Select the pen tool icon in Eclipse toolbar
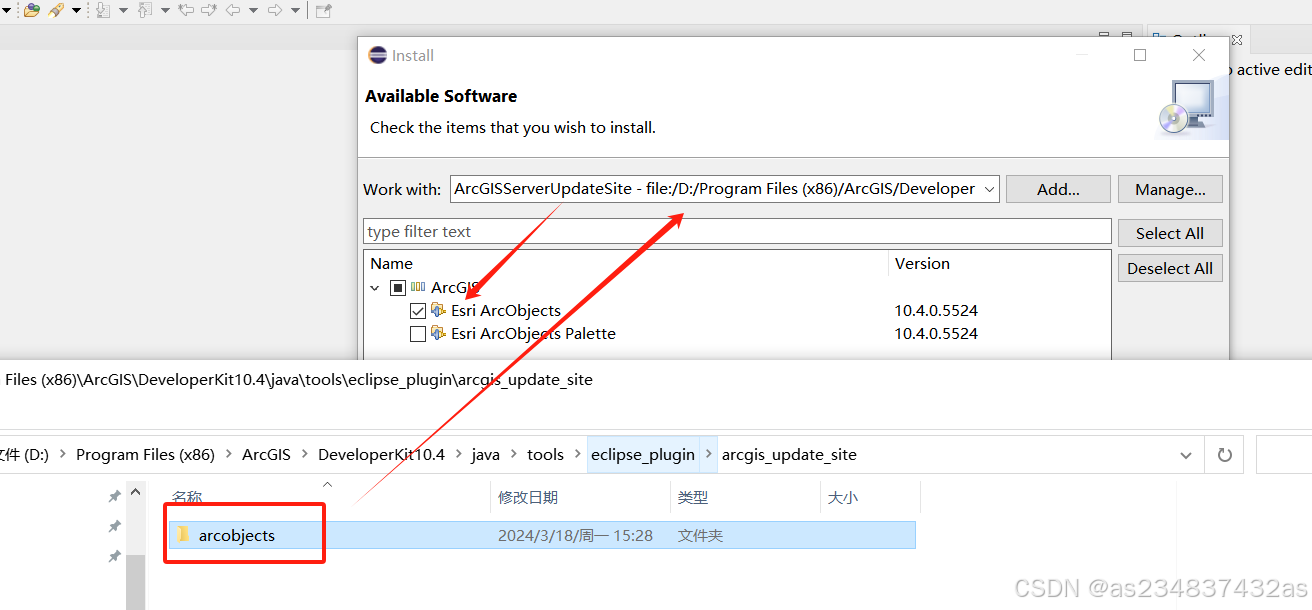Screen dimensions: 1312x610 pos(54,10)
